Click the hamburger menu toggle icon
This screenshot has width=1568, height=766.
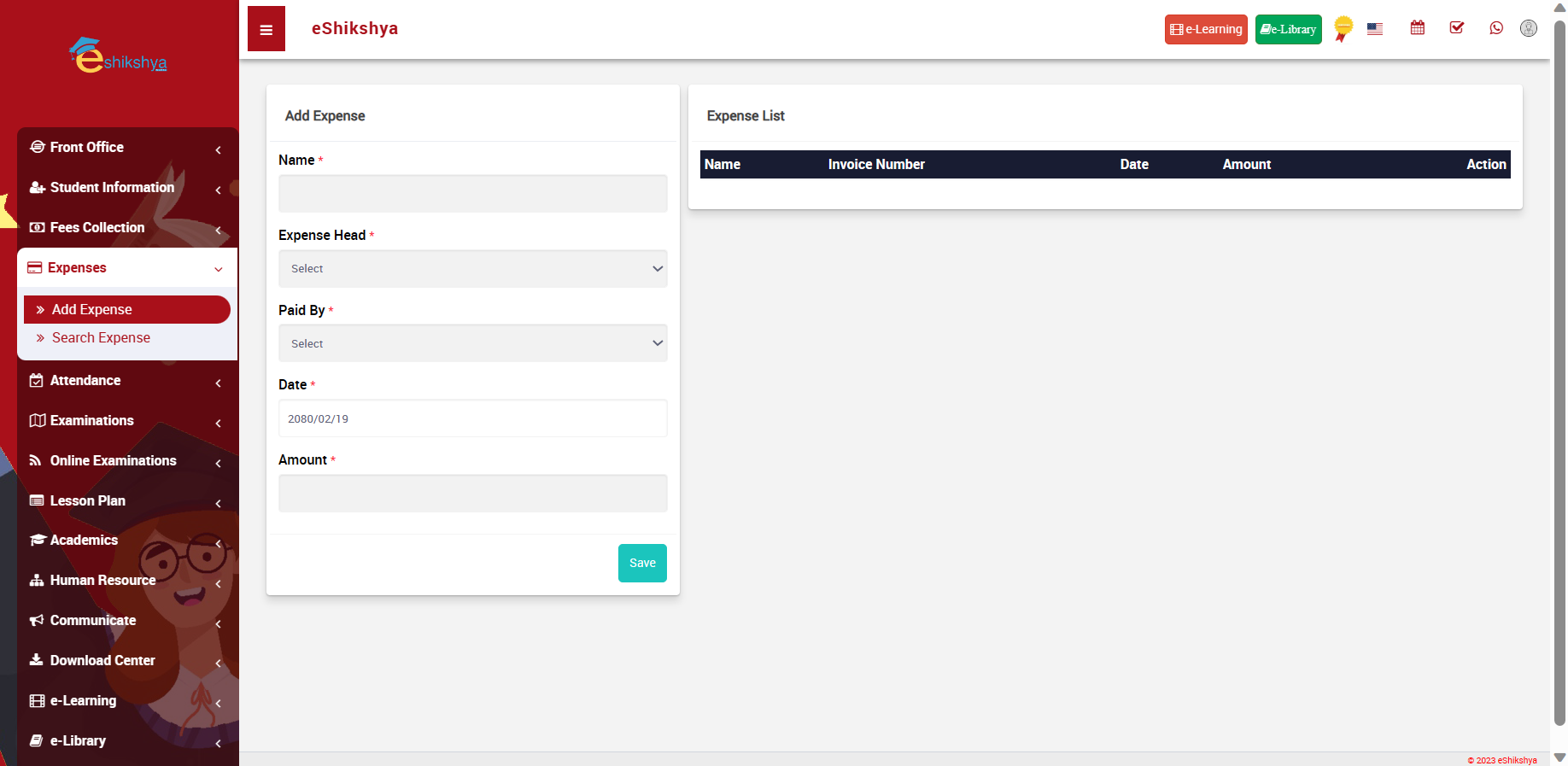click(x=266, y=29)
